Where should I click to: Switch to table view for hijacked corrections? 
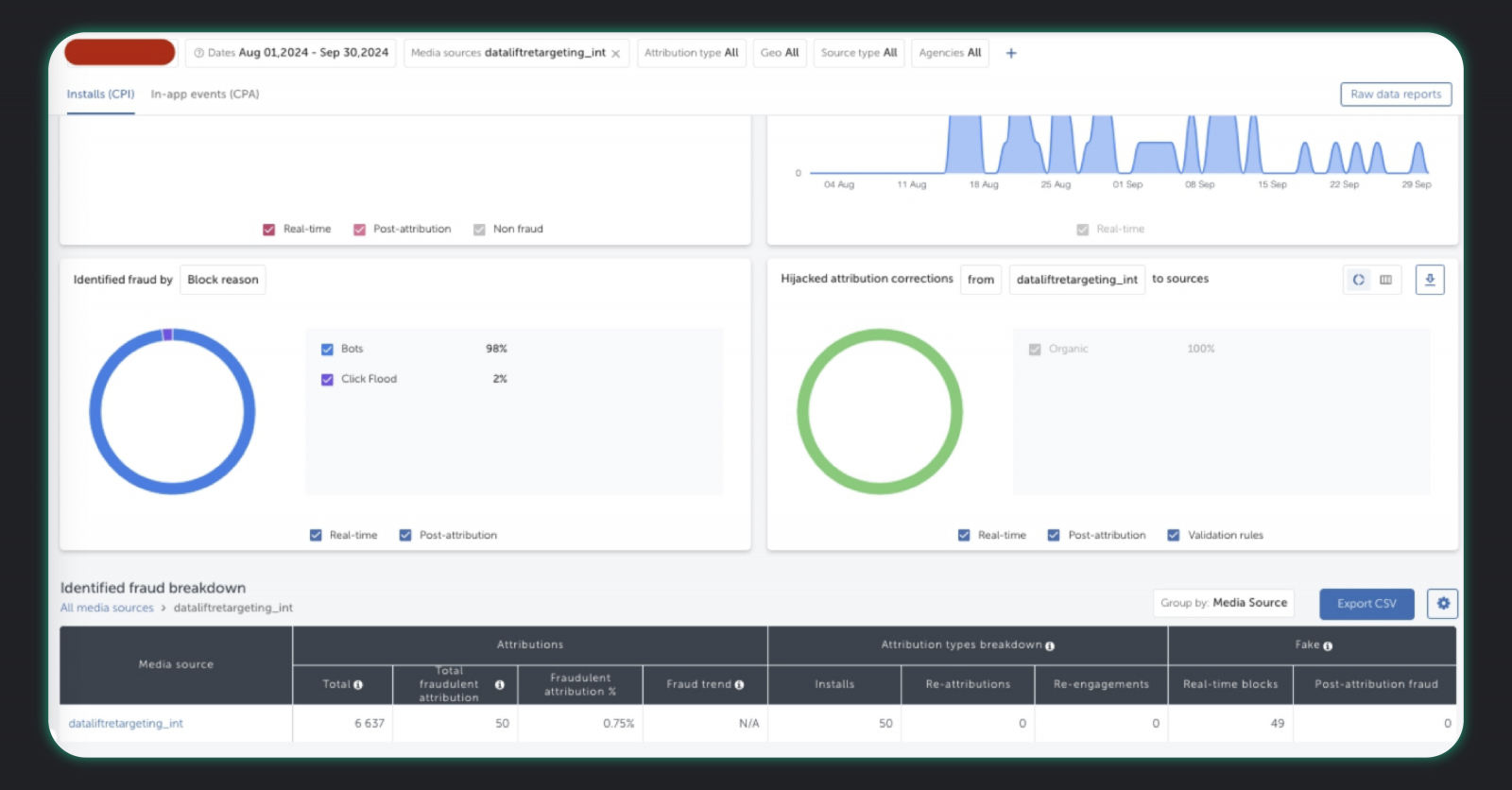[1385, 280]
